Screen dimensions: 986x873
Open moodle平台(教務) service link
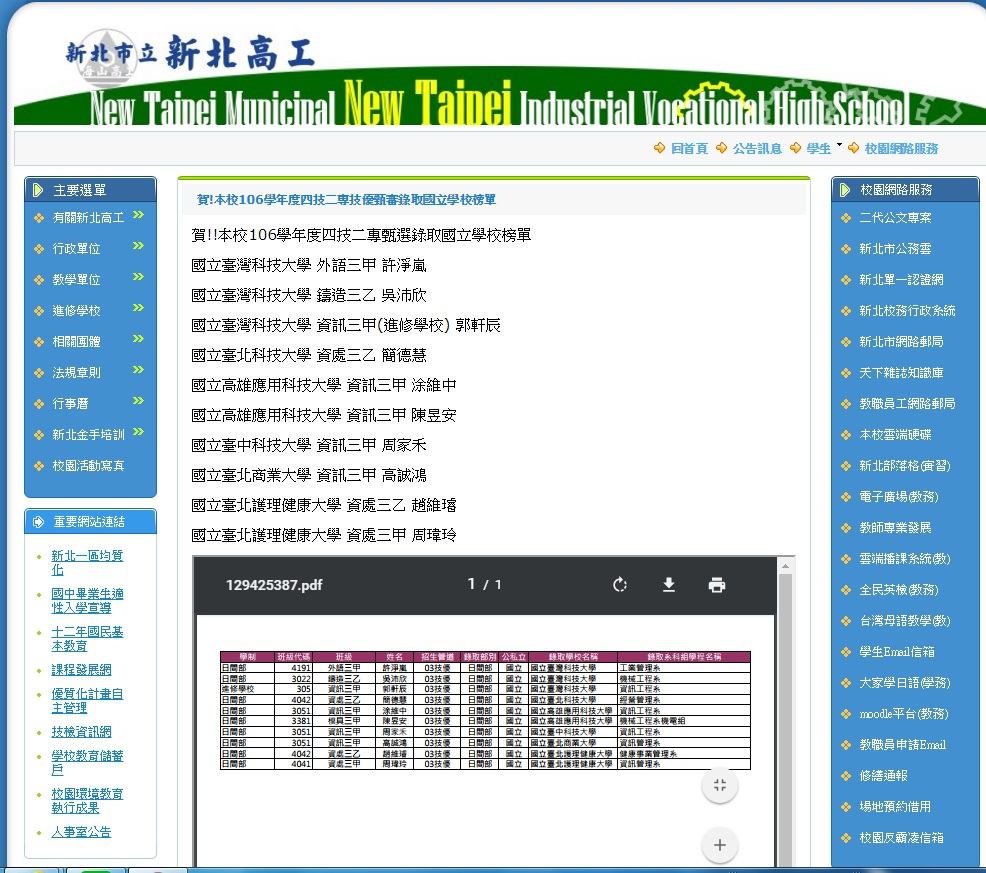(904, 714)
